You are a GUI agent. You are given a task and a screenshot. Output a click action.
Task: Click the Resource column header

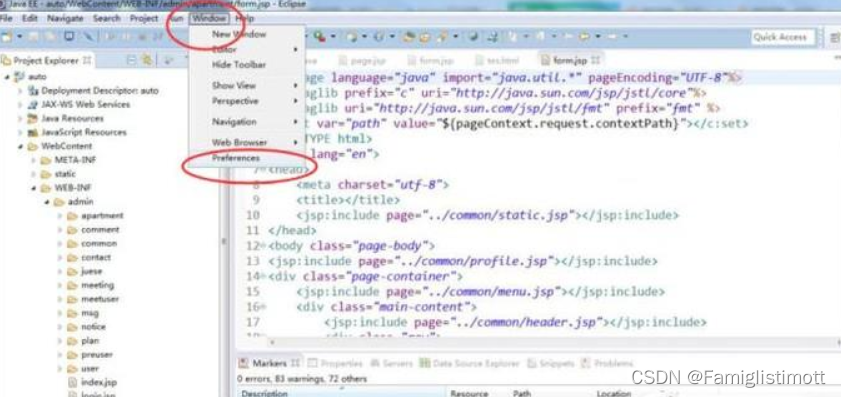click(469, 393)
